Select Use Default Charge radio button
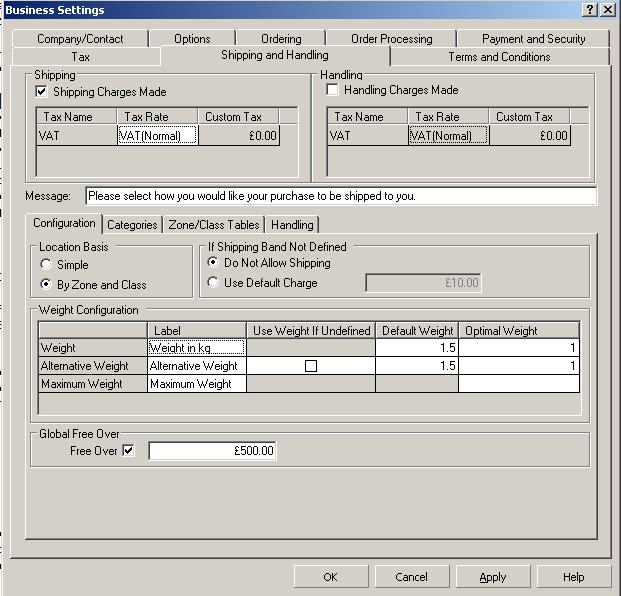Image resolution: width=621 pixels, height=596 pixels. [213, 283]
